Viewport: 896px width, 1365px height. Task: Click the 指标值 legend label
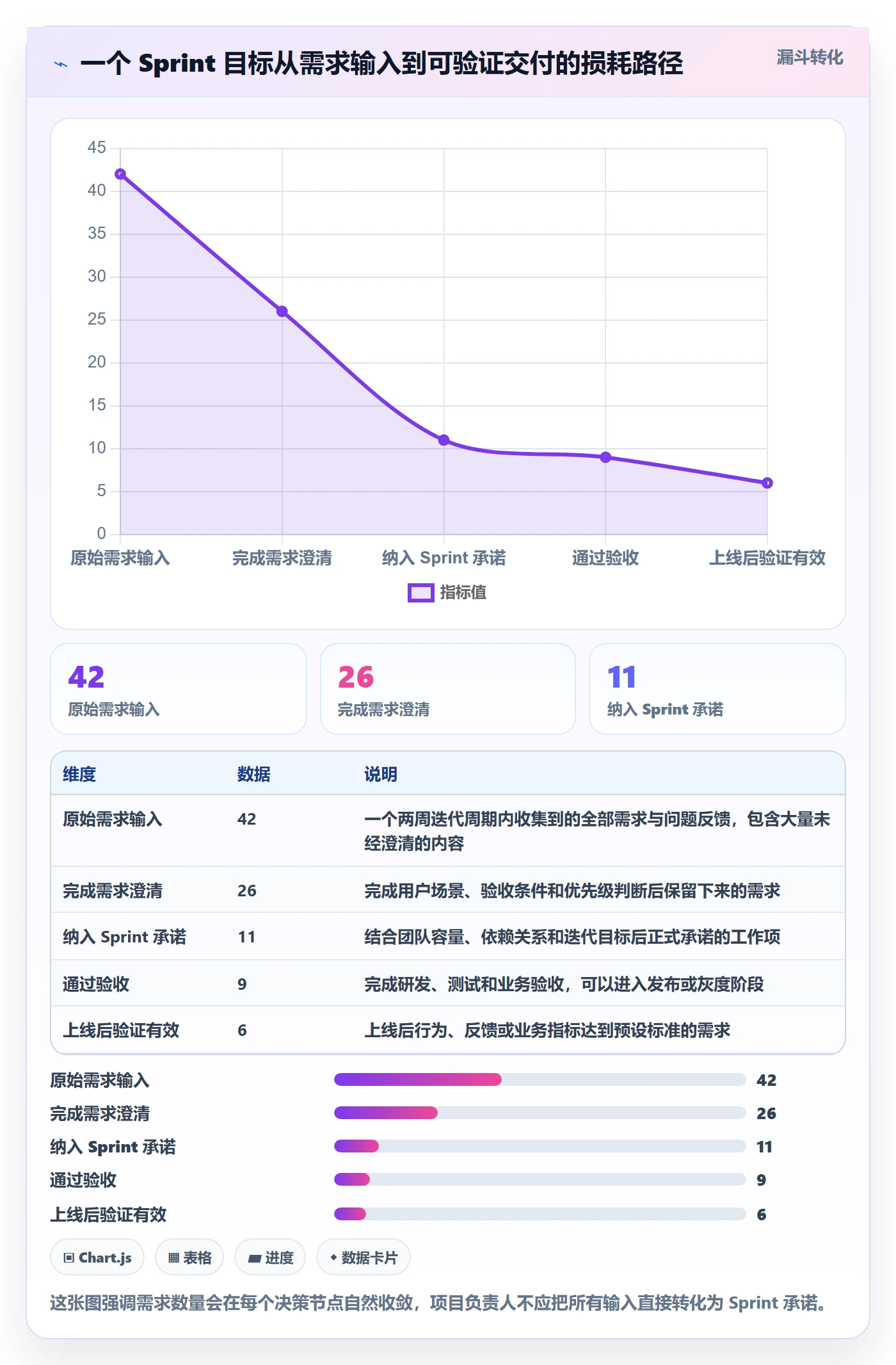click(463, 593)
